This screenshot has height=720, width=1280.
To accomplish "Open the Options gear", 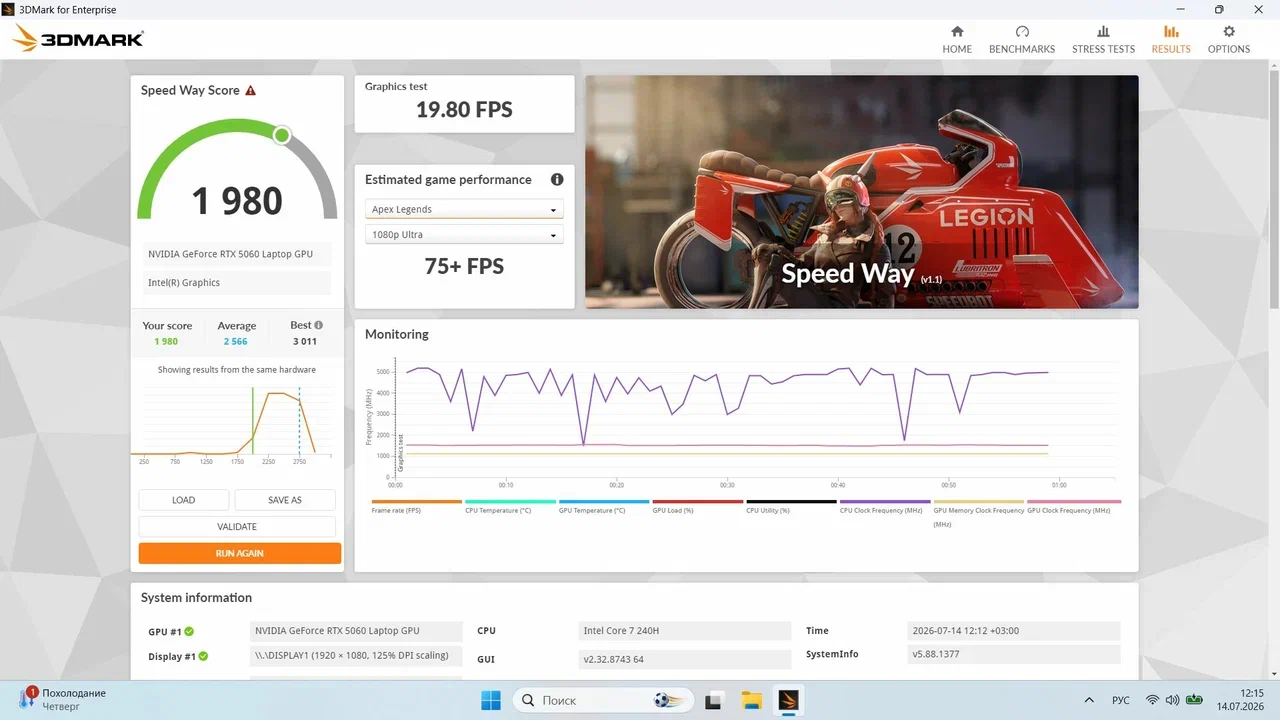I will click(x=1229, y=40).
